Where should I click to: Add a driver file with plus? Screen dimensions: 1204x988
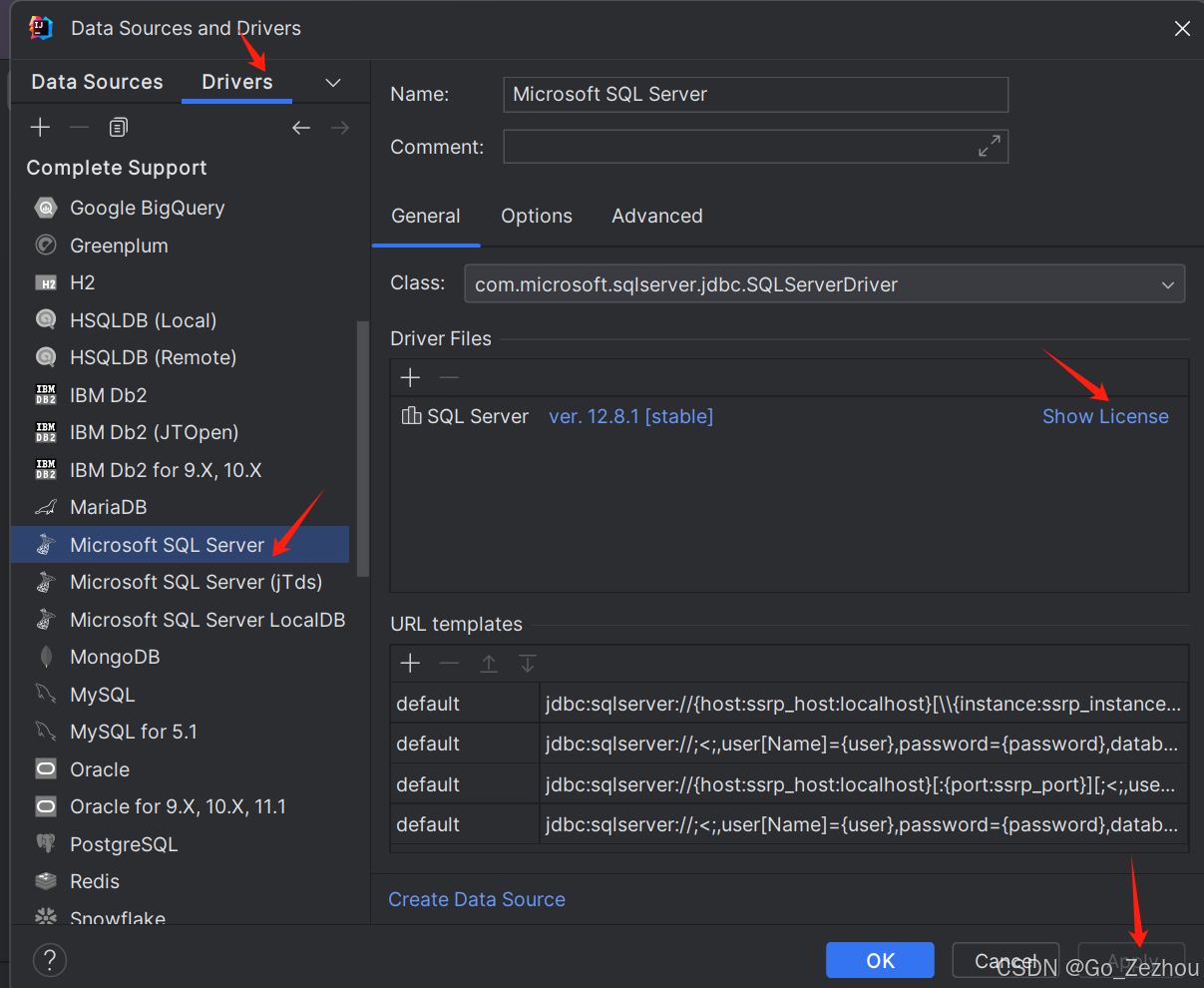click(x=410, y=377)
